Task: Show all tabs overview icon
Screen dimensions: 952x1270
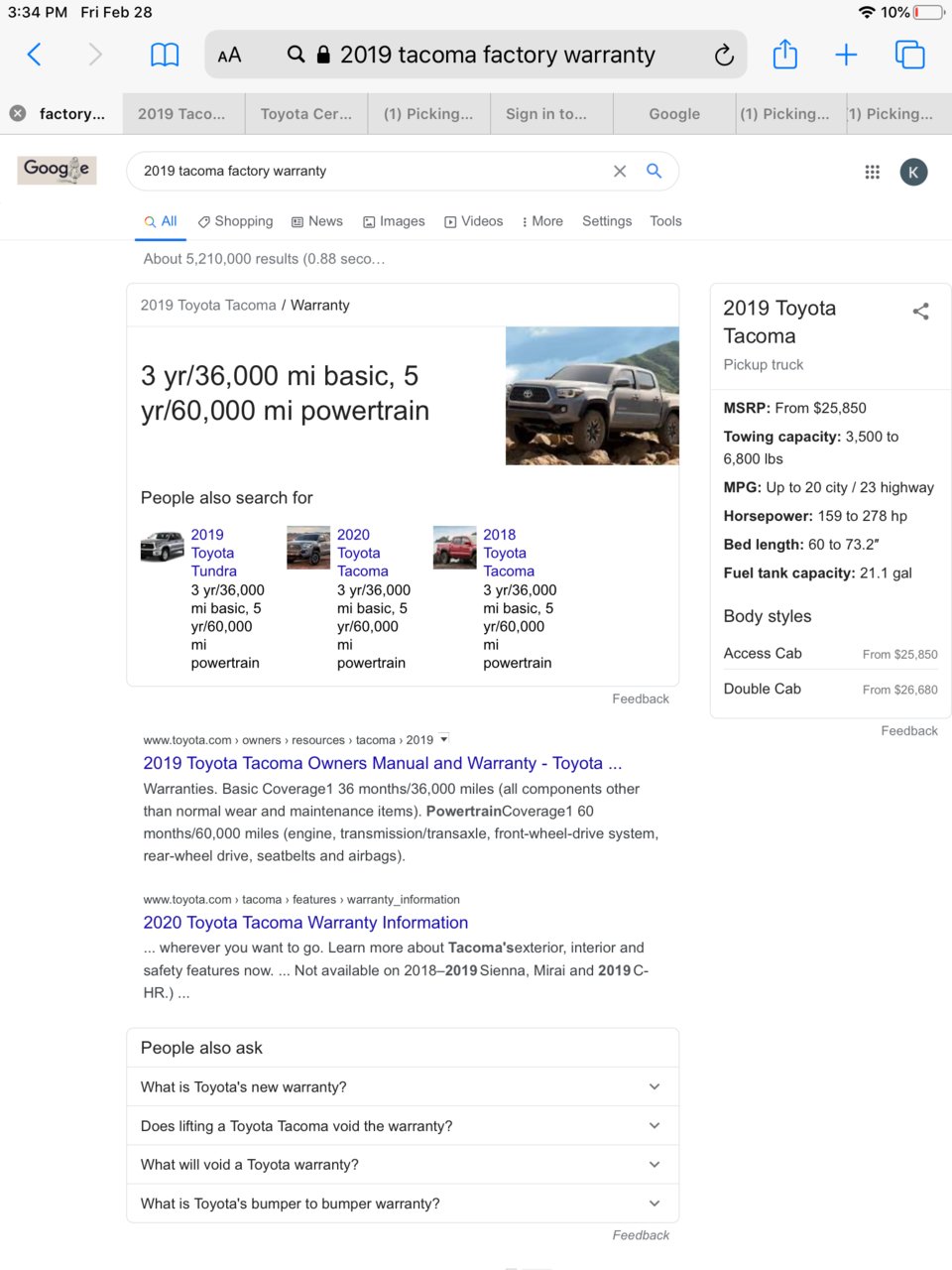Action: (x=910, y=55)
